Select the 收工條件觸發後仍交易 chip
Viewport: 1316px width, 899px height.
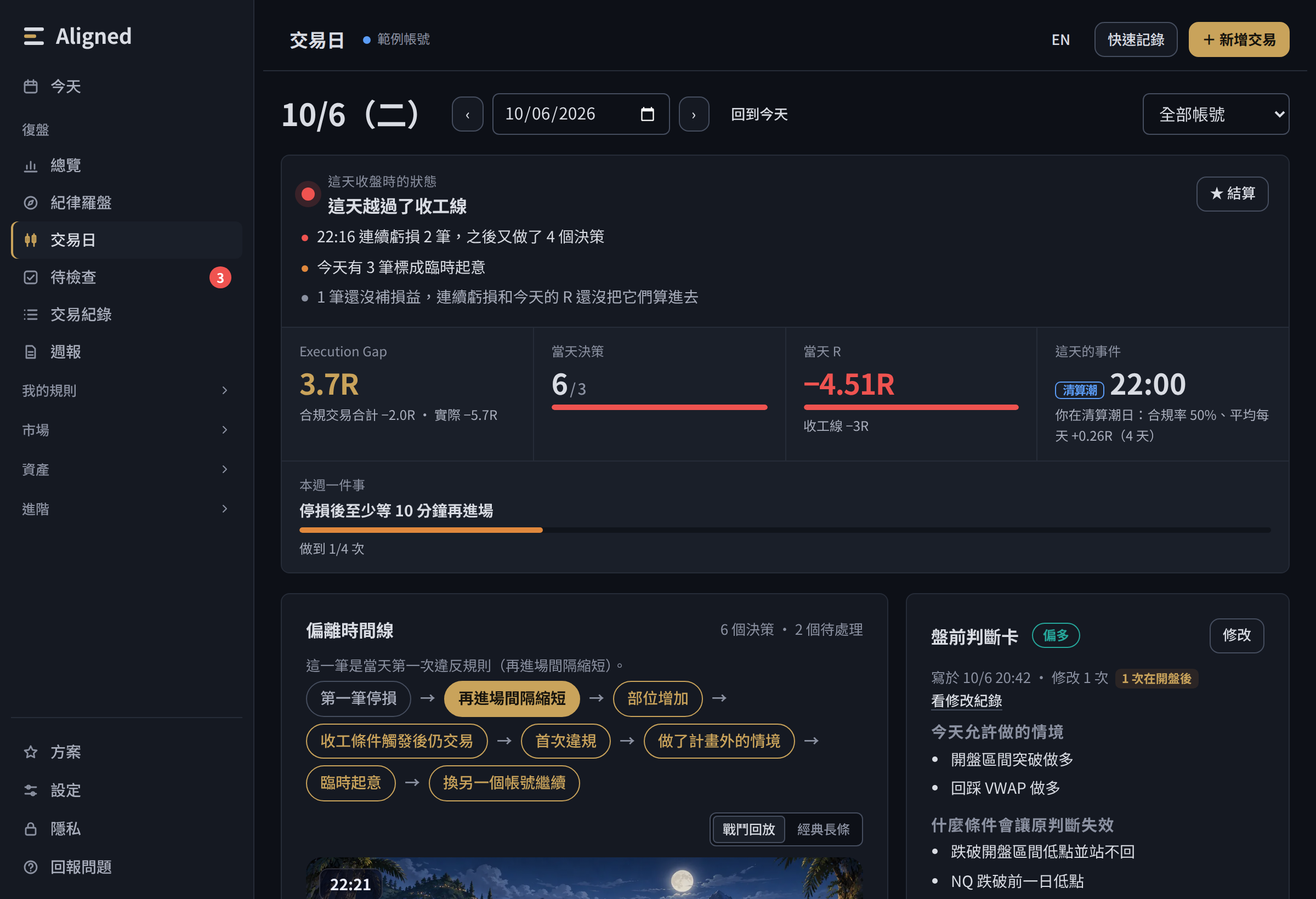[397, 741]
